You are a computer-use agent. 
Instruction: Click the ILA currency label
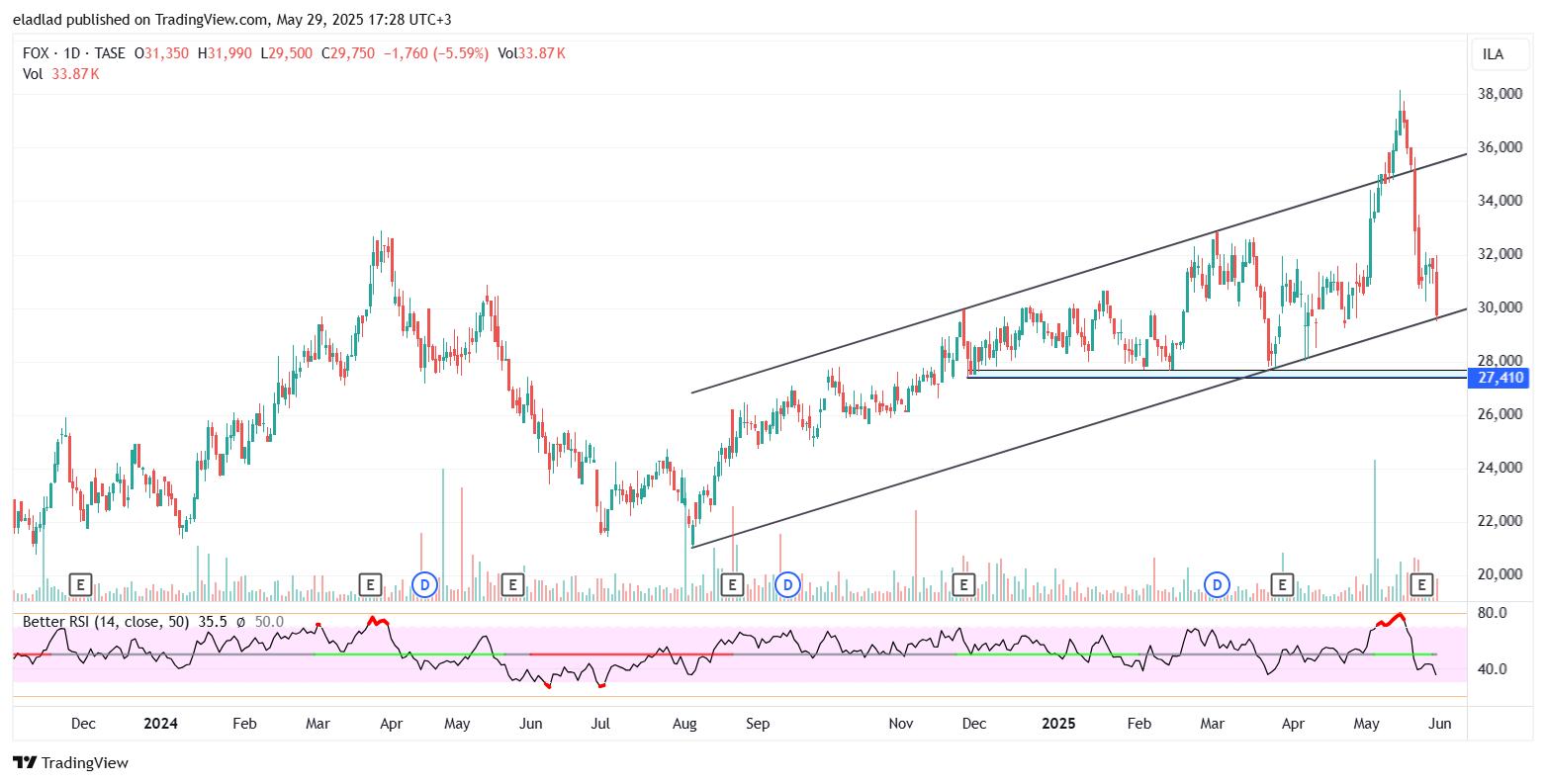tap(1494, 54)
